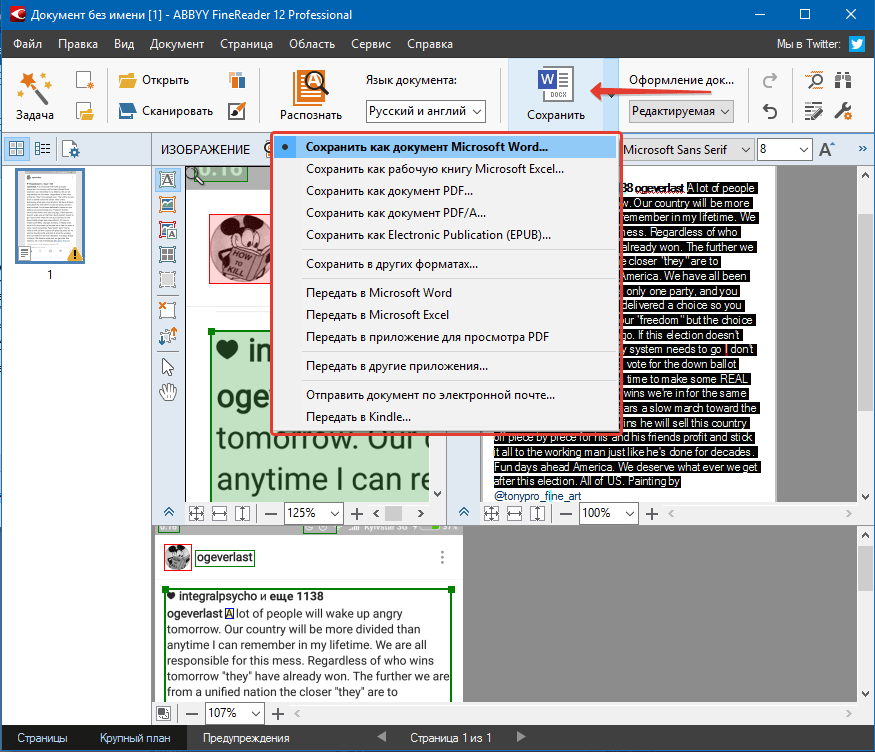Switch page panel to thumbnails view
875x752 pixels.
[x=17, y=149]
